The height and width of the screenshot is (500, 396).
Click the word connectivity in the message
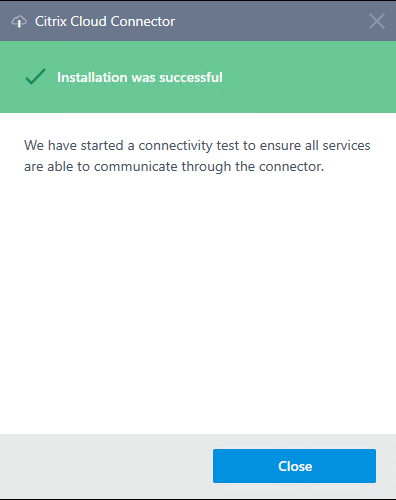[x=175, y=146]
